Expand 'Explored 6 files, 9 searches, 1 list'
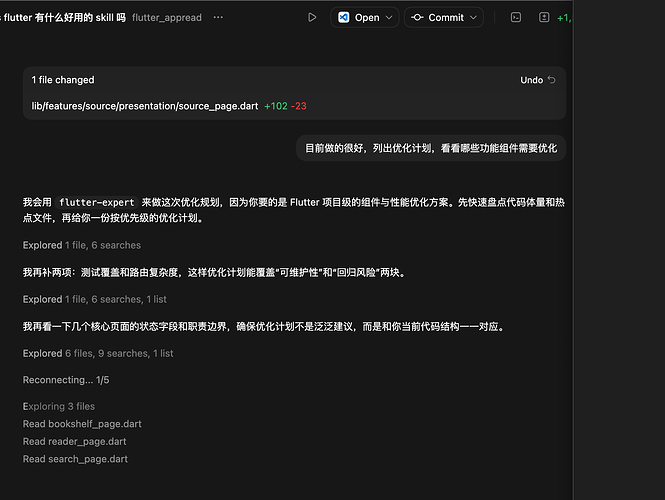Screen dimensions: 665x500 click(98, 353)
